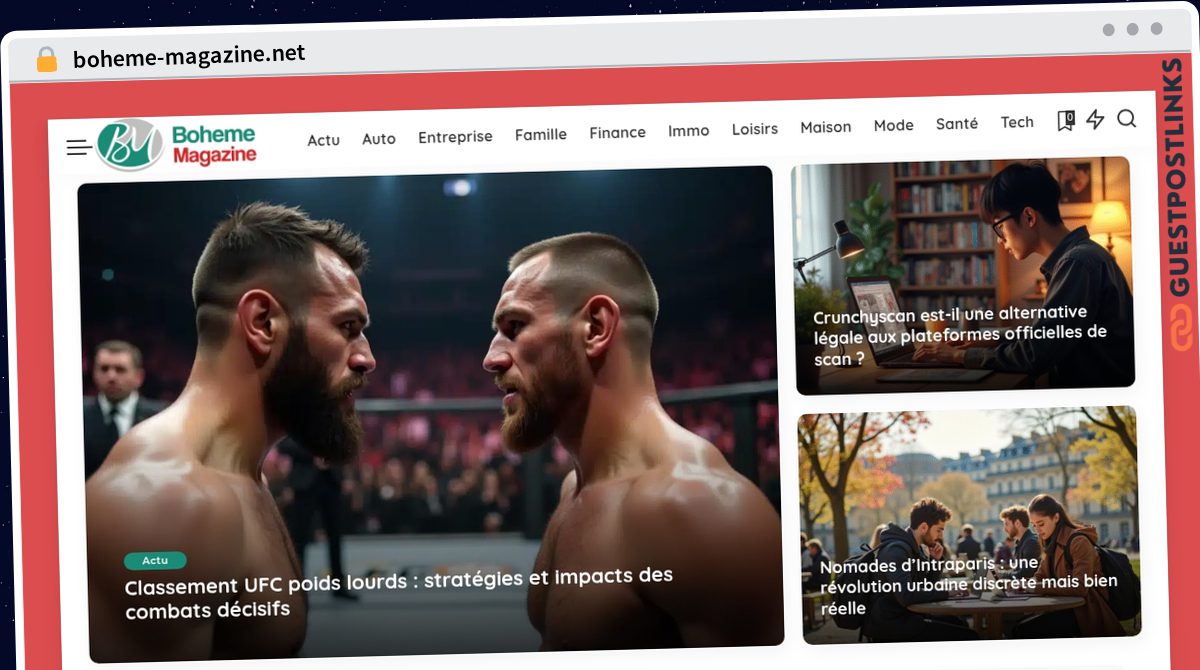Click the GuestPostLinks chain-link icon
The width and height of the screenshot is (1200, 670).
(x=1179, y=325)
